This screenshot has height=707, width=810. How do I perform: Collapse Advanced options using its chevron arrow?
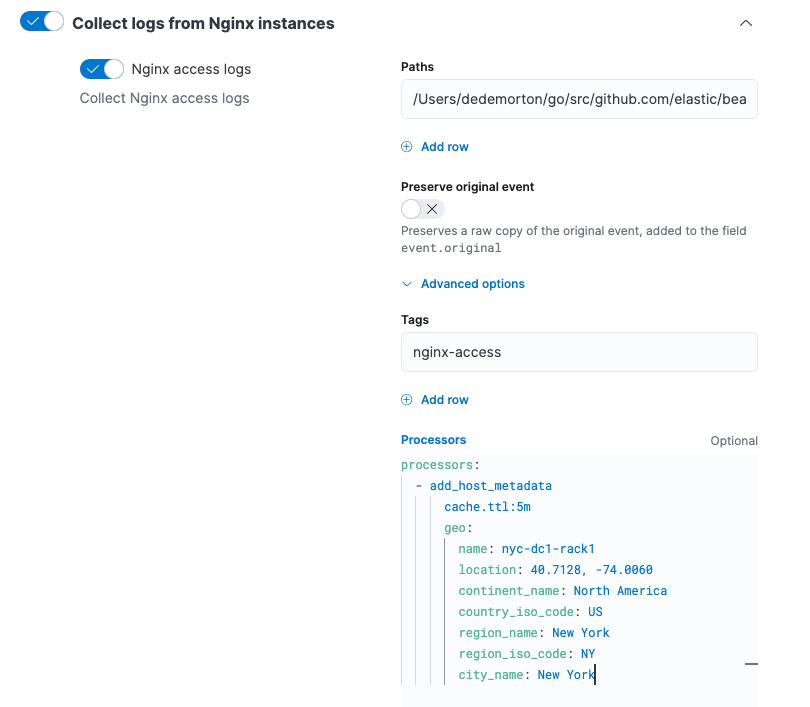(x=407, y=284)
